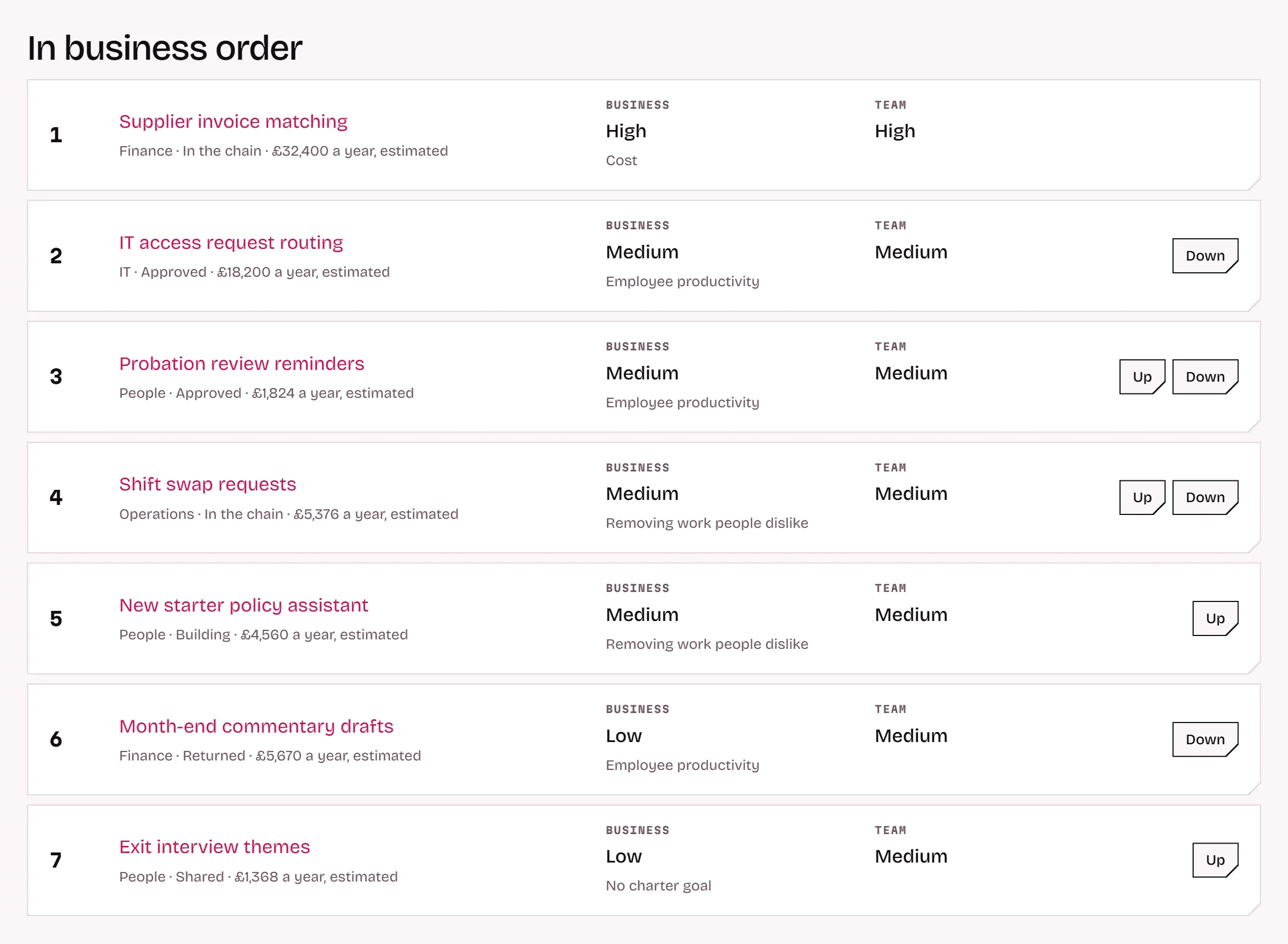Screen dimensions: 1288x944
Task: Click 'Finance · Returned · £5,670 a year, estimated'
Action: pyautogui.click(x=270, y=757)
